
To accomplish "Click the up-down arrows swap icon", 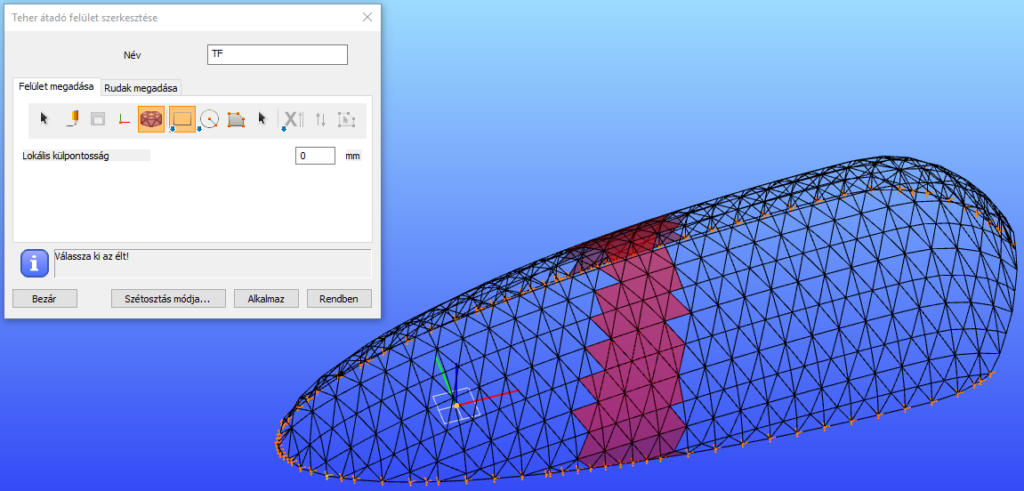I will pos(320,119).
